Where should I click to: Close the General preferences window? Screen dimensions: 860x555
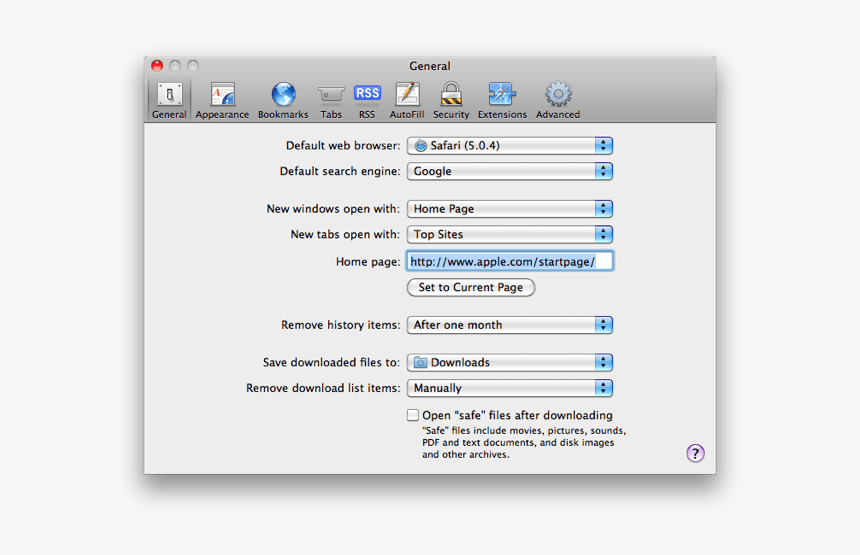pyautogui.click(x=157, y=66)
